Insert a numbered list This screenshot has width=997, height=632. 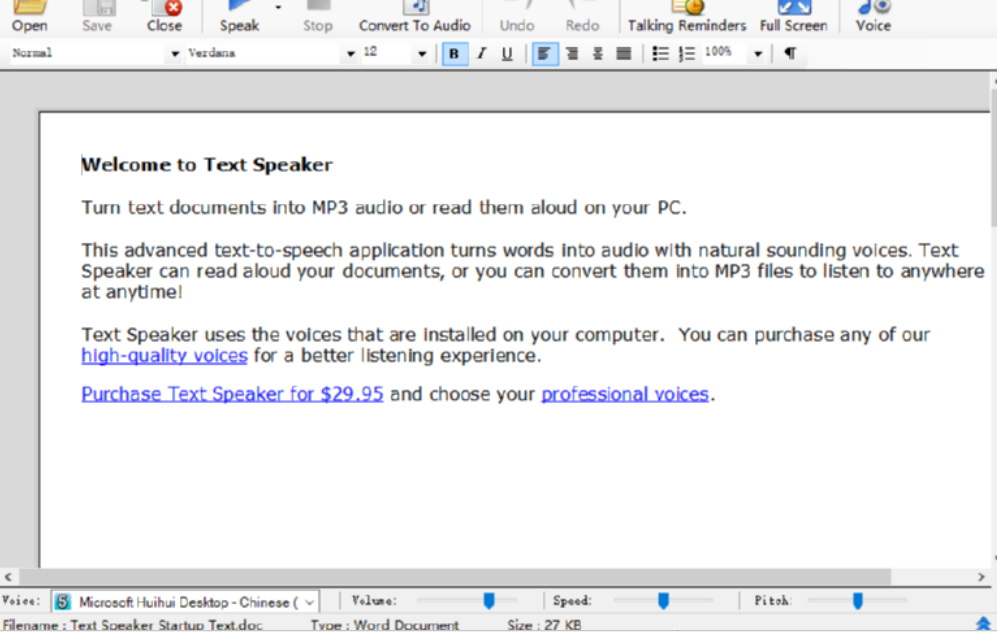(687, 53)
